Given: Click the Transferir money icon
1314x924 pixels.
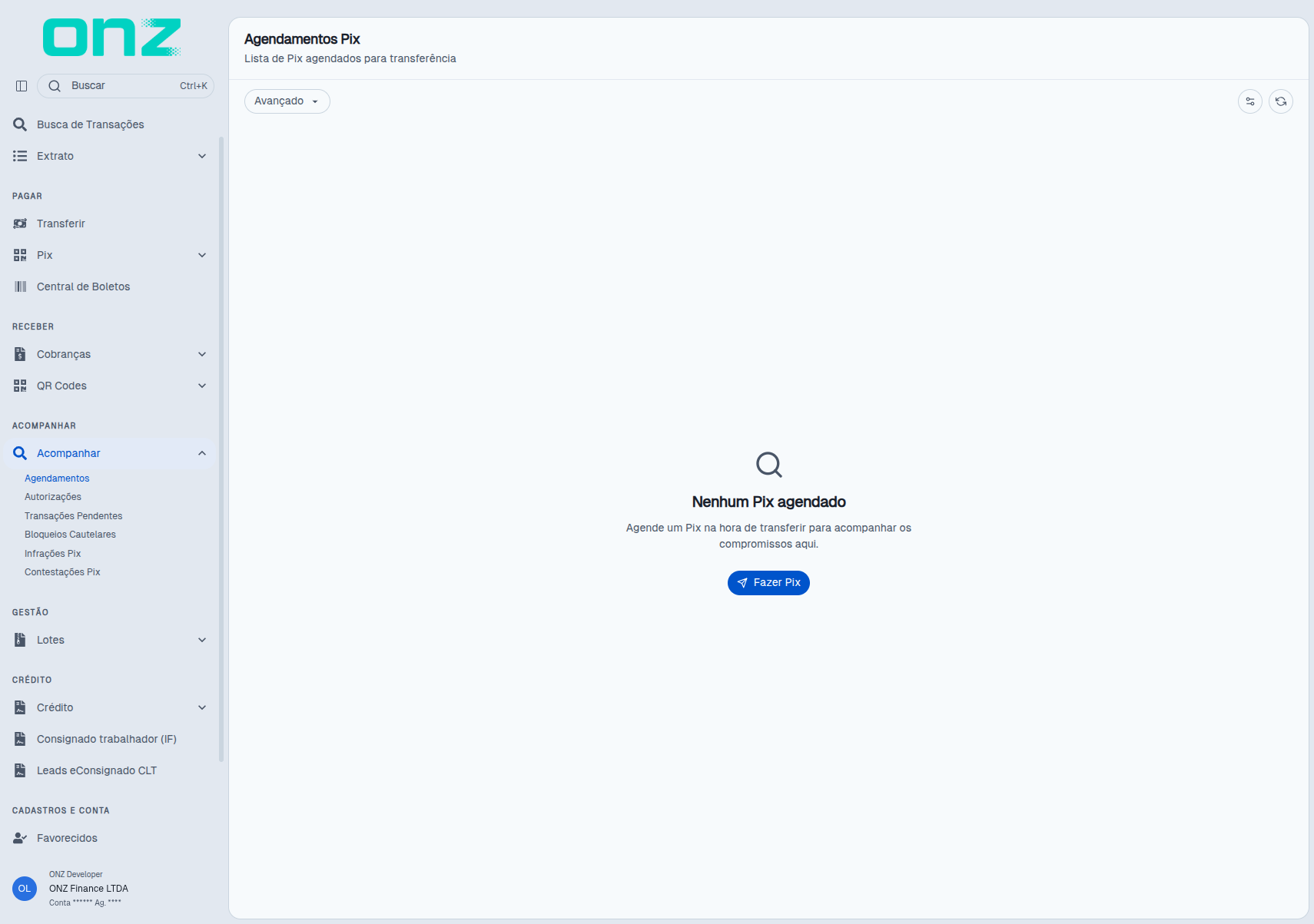Looking at the screenshot, I should (20, 224).
